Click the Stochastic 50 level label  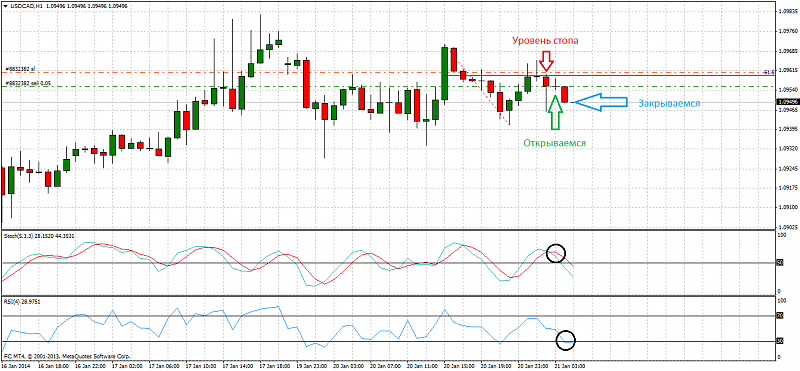780,263
